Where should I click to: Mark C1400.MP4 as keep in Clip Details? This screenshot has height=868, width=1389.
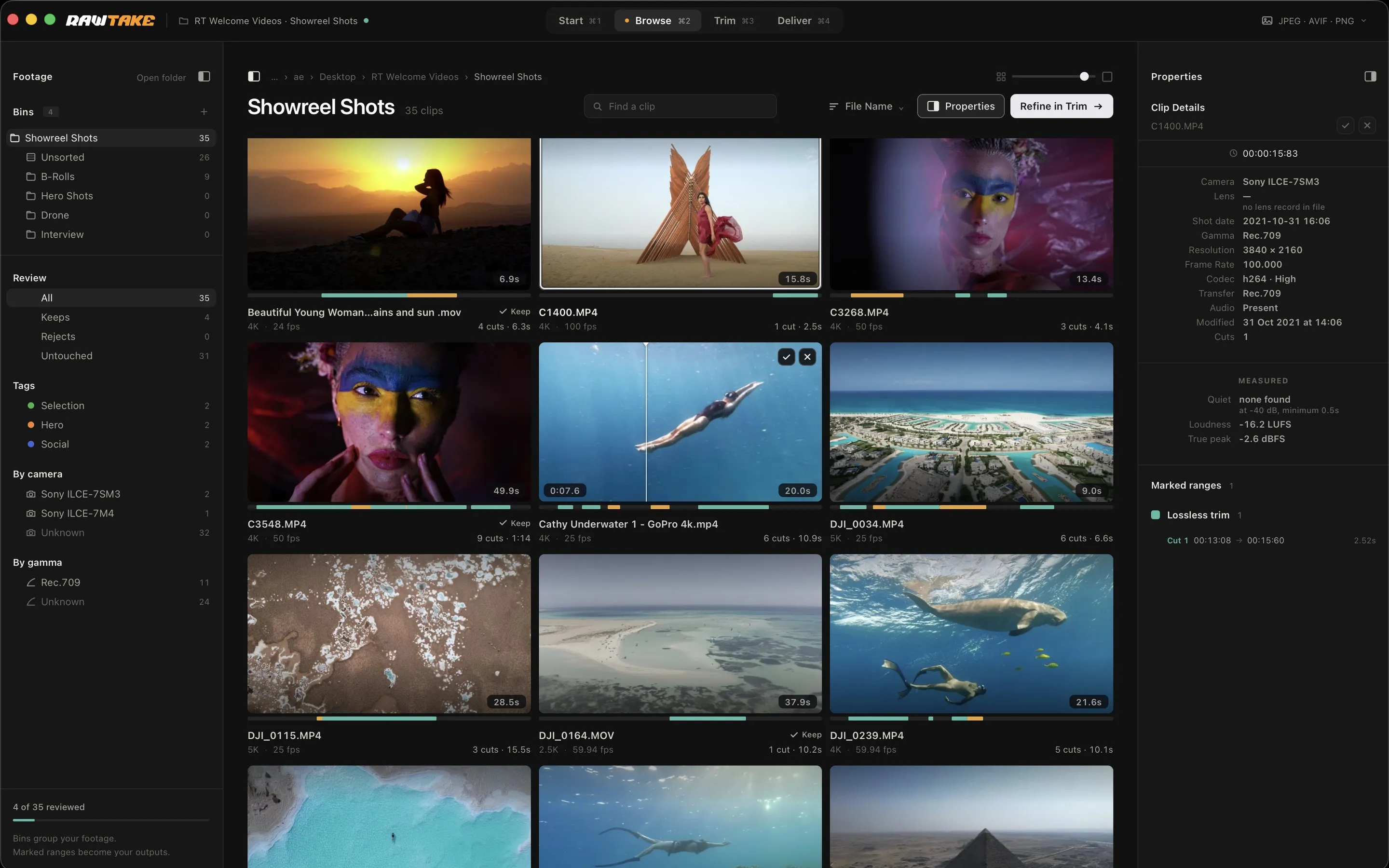[1346, 125]
